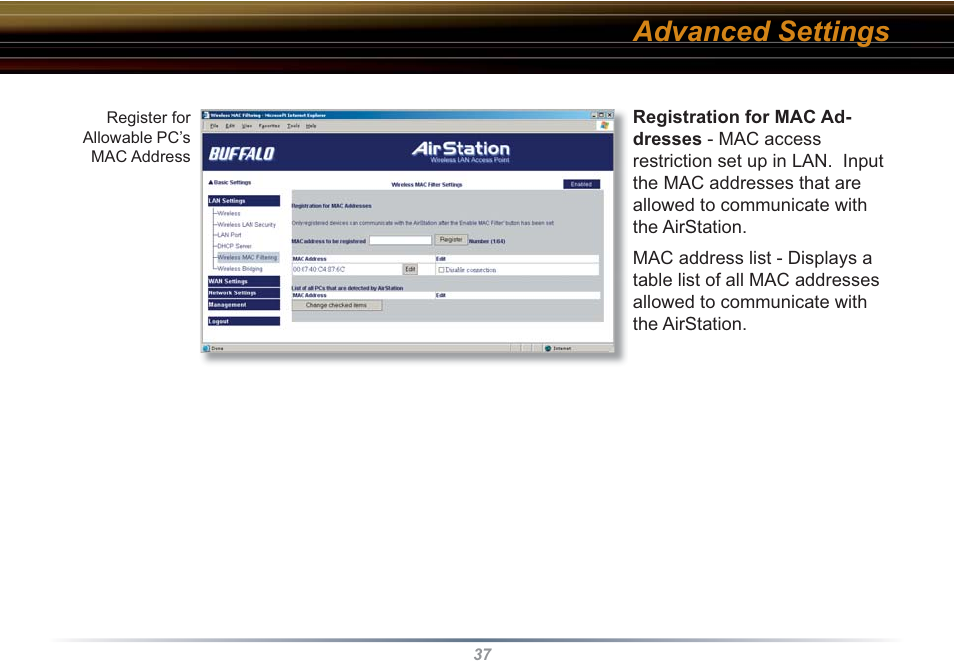
Task: Select DHCP Server in the sidebar tree
Action: pyautogui.click(x=234, y=247)
